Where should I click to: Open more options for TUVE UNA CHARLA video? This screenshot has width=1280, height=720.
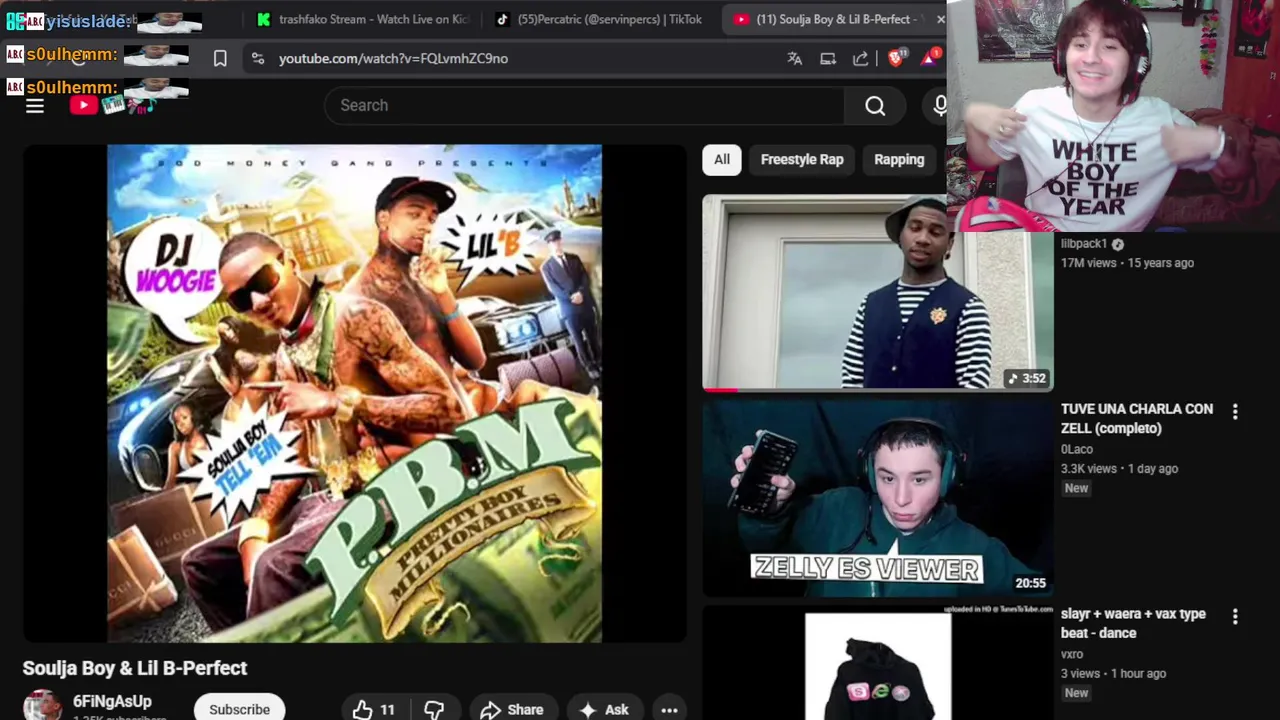point(1235,411)
